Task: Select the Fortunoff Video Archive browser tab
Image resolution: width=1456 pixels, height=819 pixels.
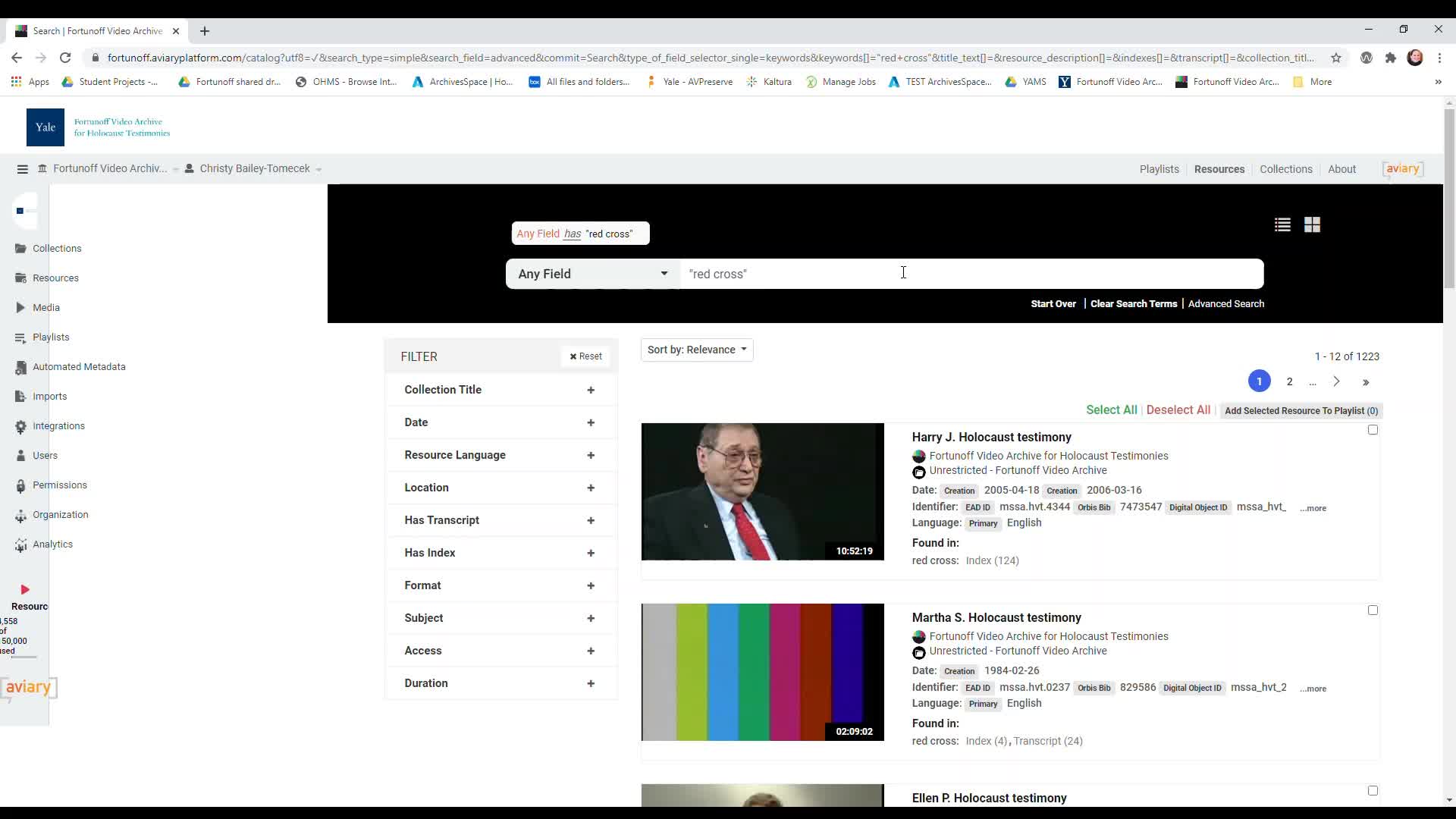Action: point(99,31)
